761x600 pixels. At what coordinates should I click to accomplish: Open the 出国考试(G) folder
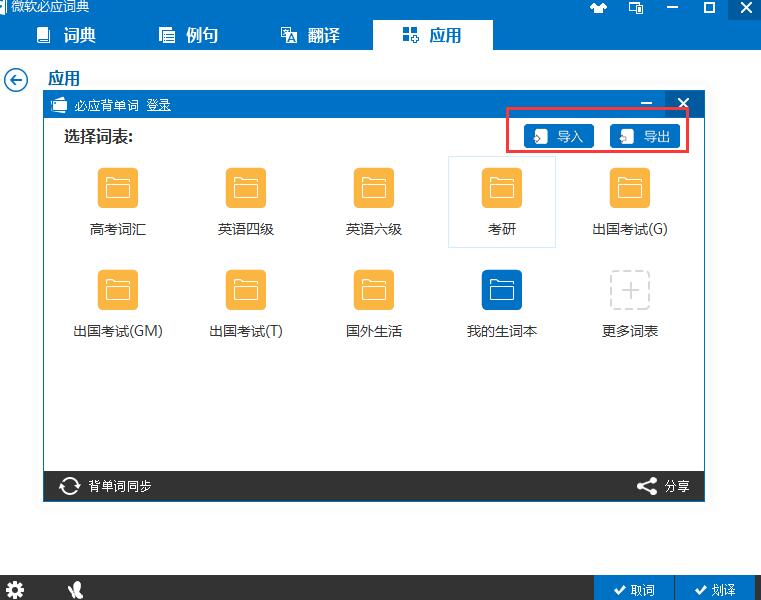pyautogui.click(x=630, y=188)
